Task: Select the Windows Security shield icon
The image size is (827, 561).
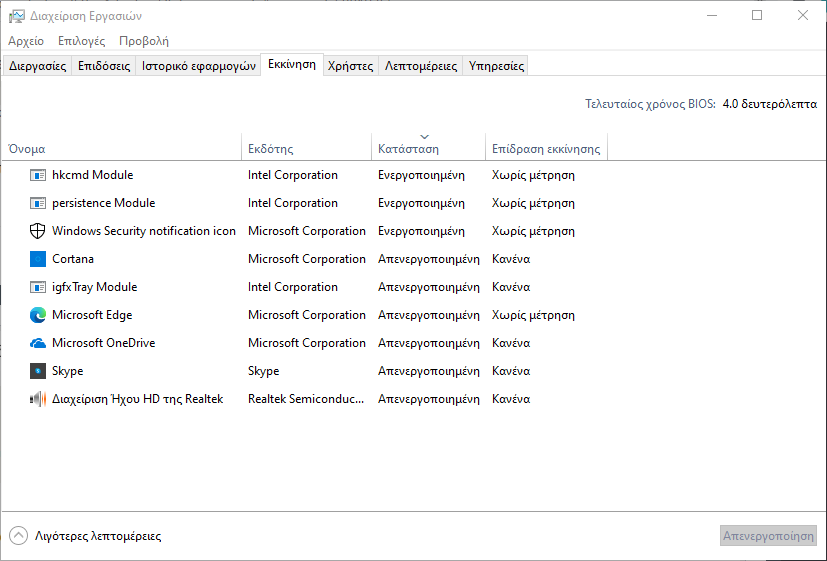Action: click(38, 231)
